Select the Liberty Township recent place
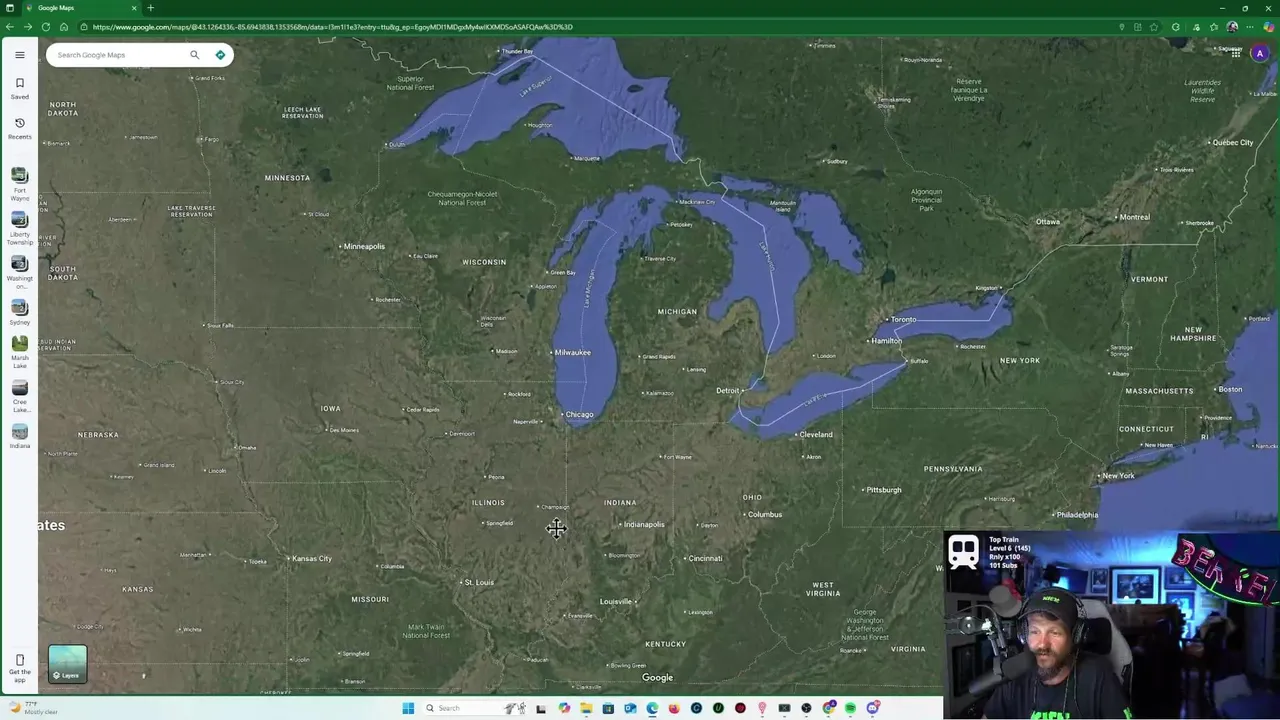The image size is (1280, 720). tap(19, 227)
